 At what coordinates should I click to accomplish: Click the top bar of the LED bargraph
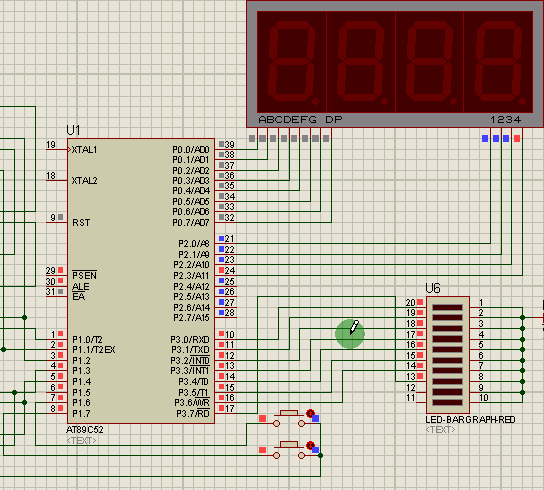(x=448, y=307)
